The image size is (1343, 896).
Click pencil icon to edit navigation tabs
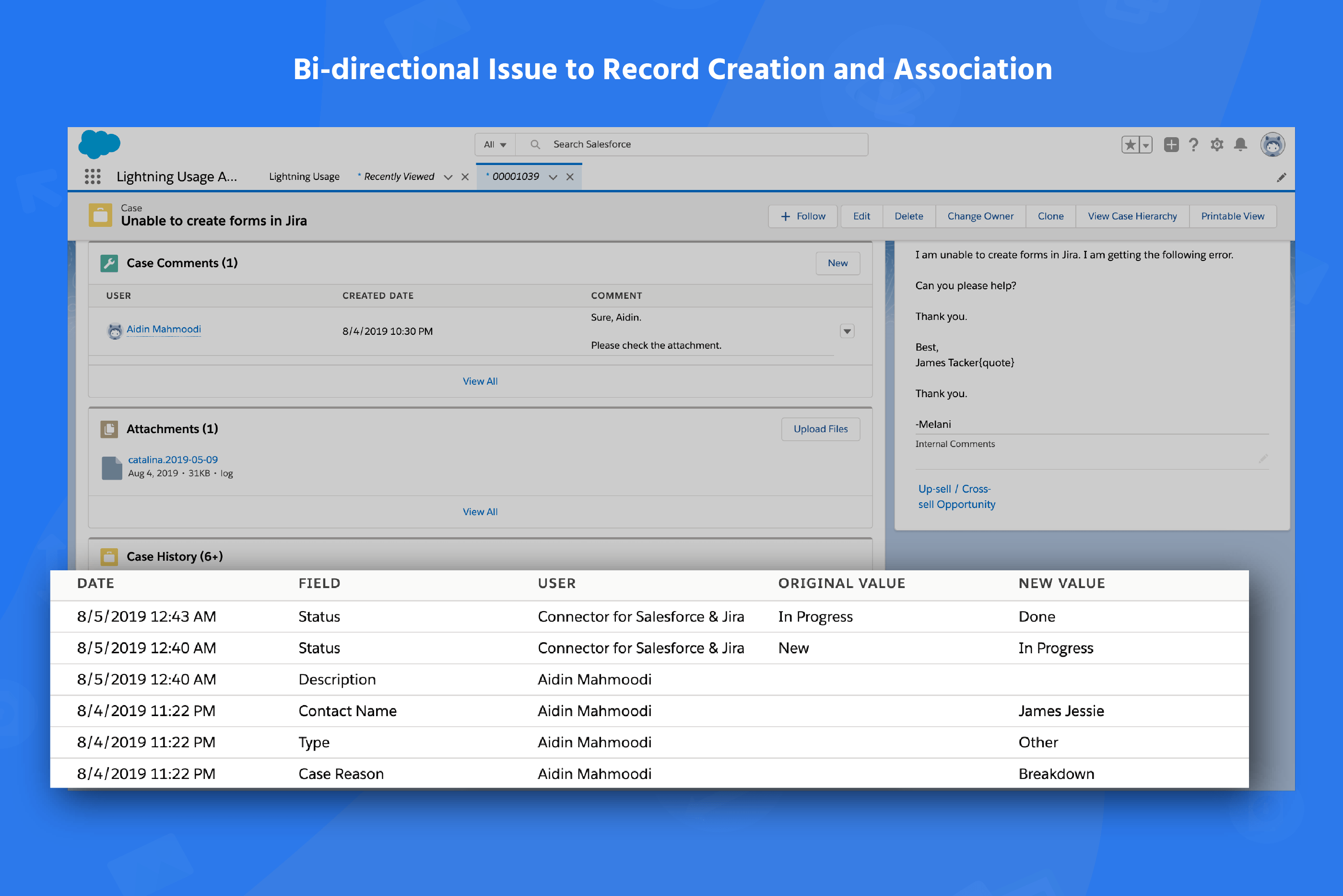[1281, 178]
